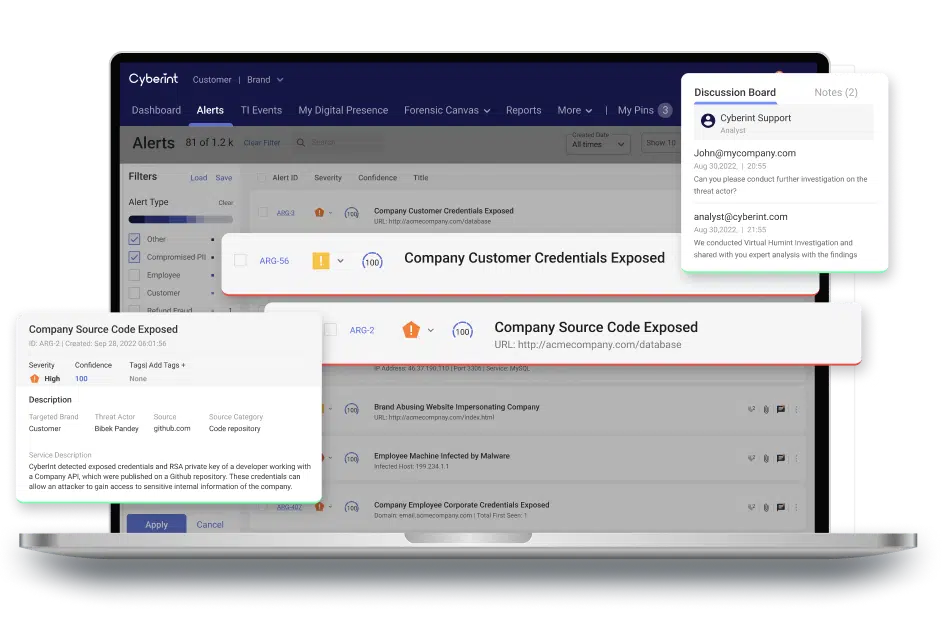Tick the checkbox for alert ARG-56
The width and height of the screenshot is (950, 636).
(x=240, y=260)
